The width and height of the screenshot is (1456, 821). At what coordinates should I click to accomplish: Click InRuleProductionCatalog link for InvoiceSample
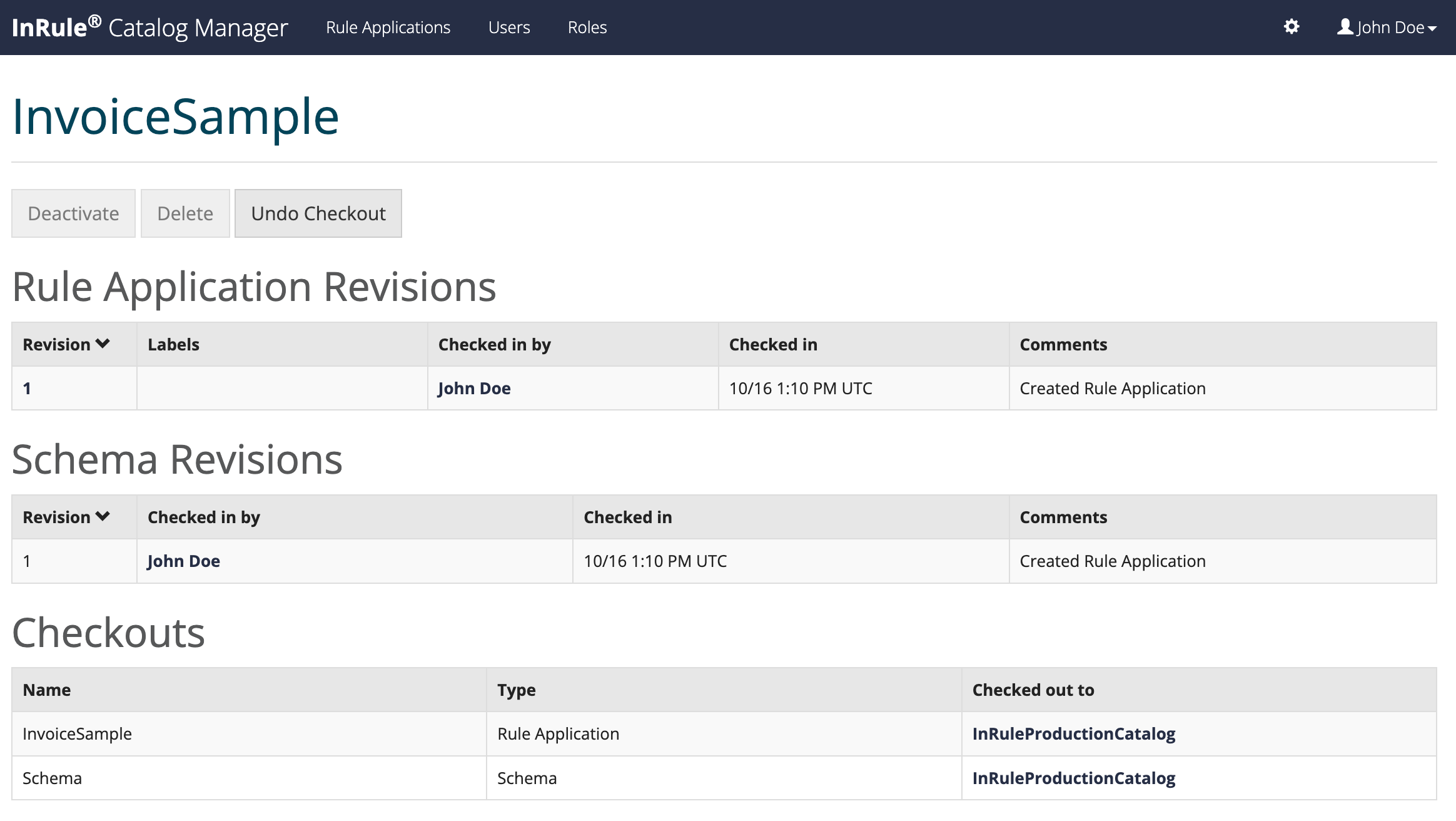1073,733
